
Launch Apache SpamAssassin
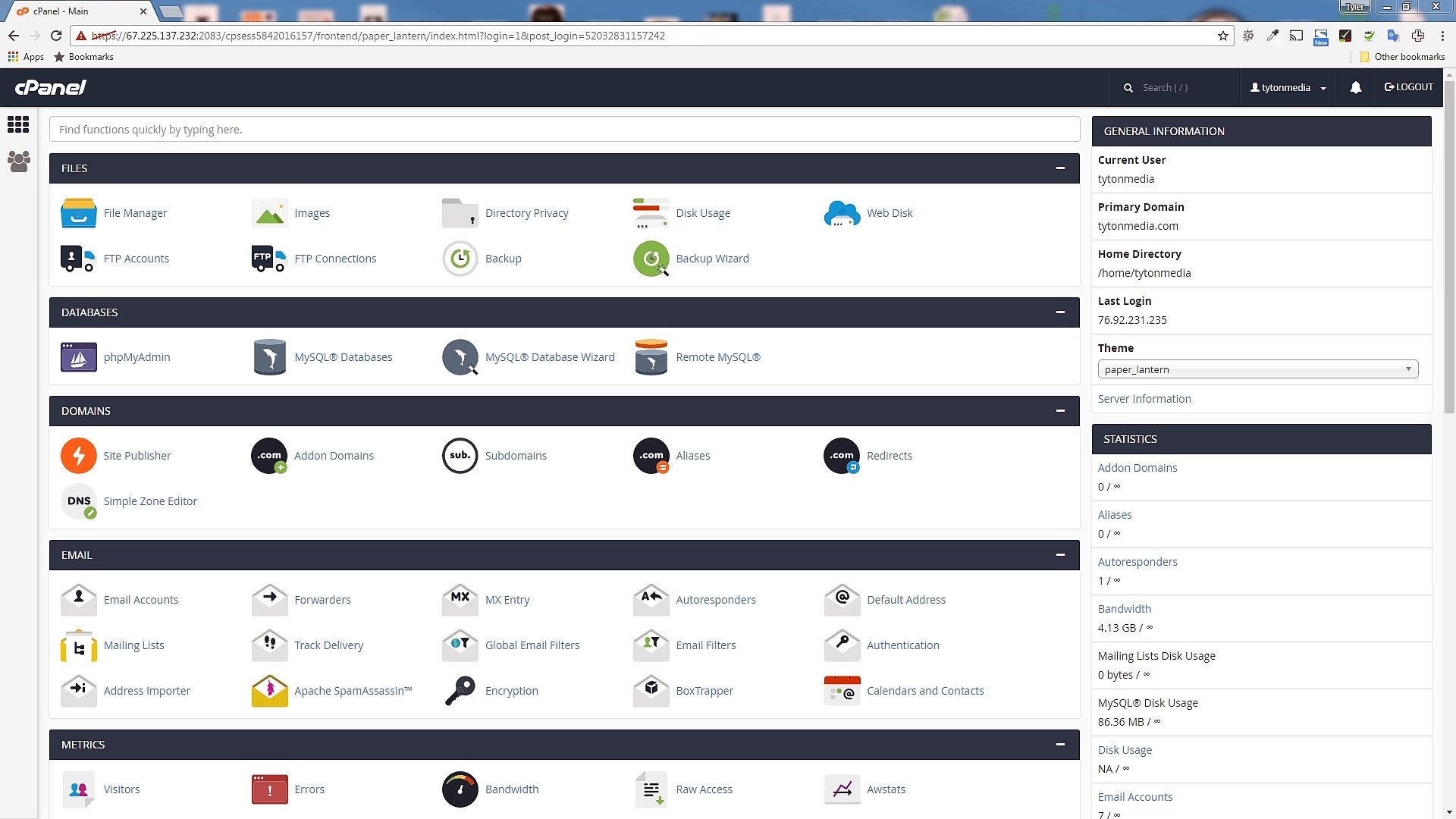pos(353,691)
